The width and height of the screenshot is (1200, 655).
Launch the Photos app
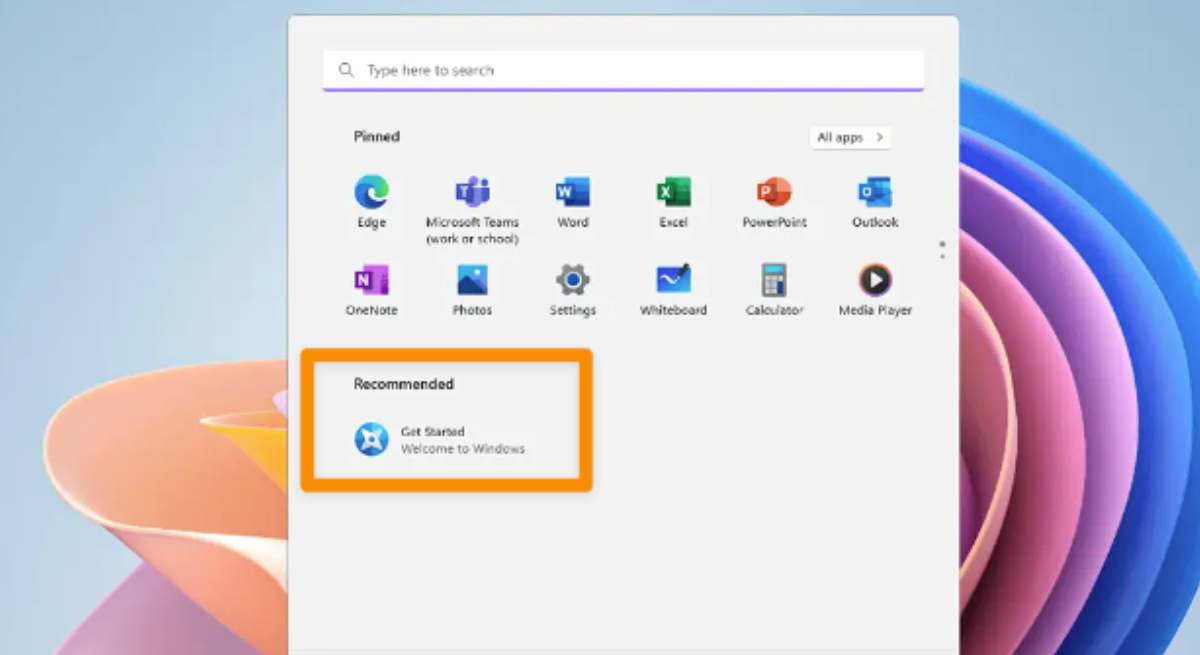(472, 280)
